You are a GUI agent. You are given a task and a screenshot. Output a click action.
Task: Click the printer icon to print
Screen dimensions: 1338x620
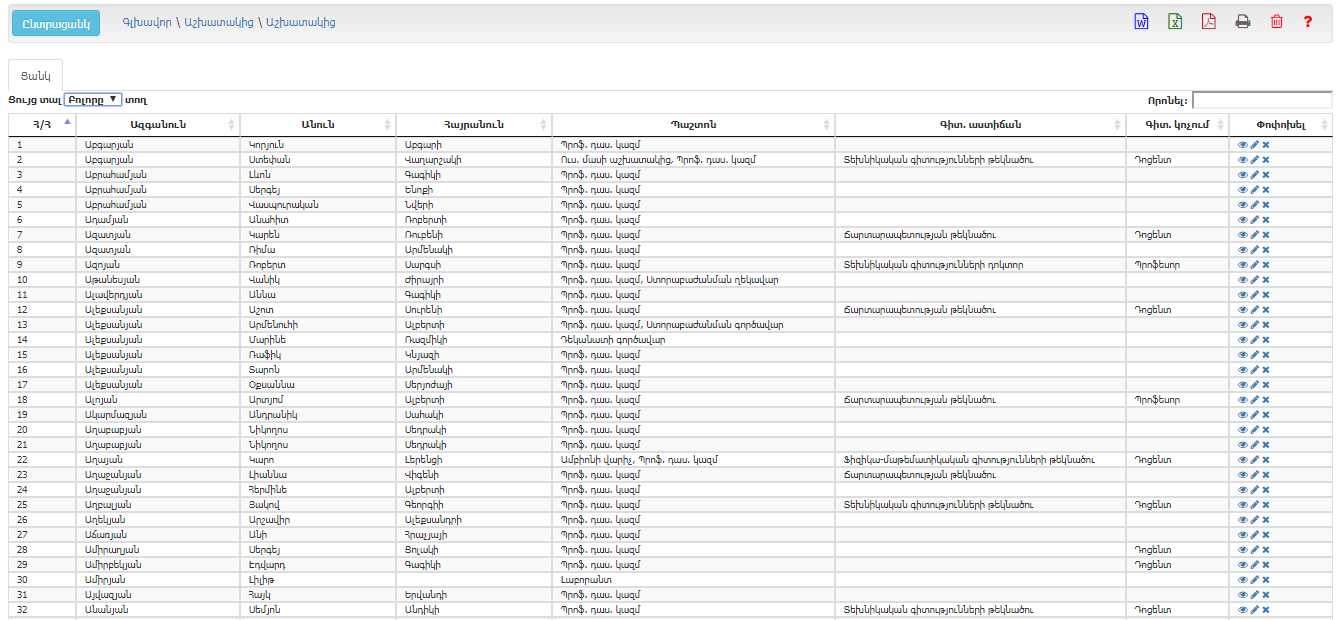tap(1242, 22)
